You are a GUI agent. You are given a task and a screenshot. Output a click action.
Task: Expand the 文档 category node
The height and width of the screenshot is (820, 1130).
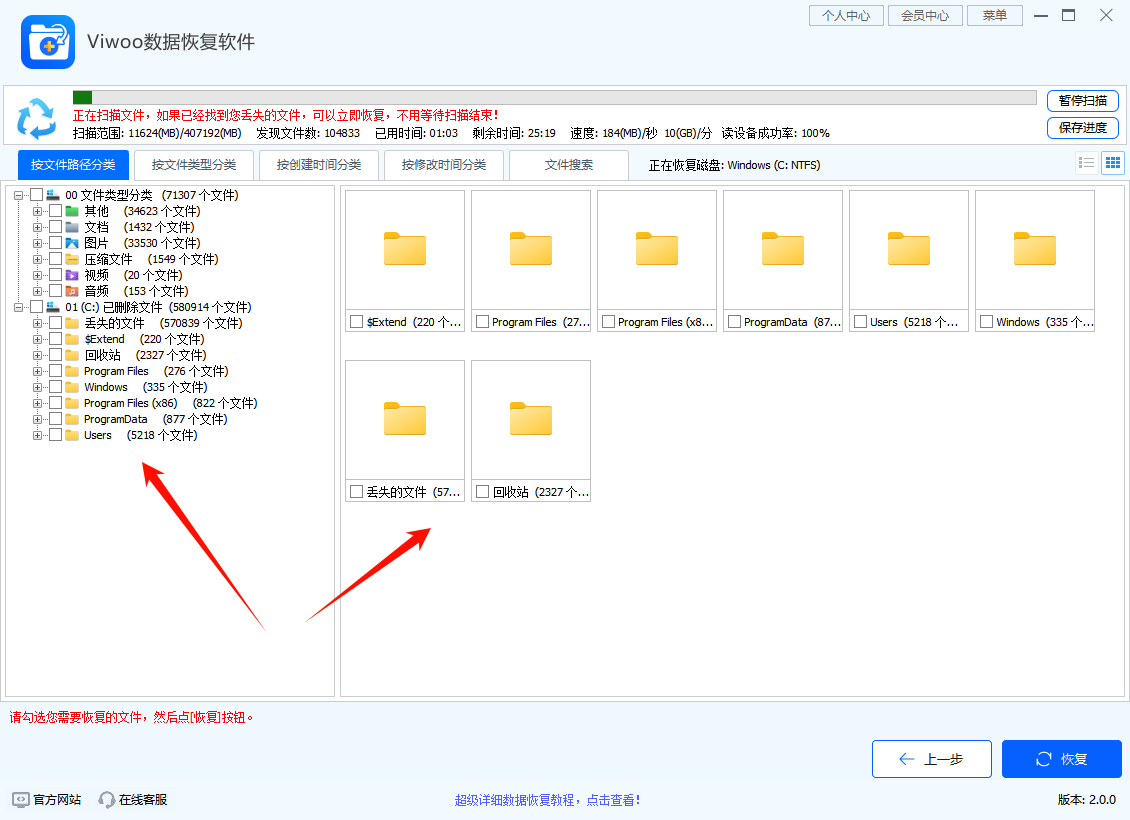tap(37, 227)
